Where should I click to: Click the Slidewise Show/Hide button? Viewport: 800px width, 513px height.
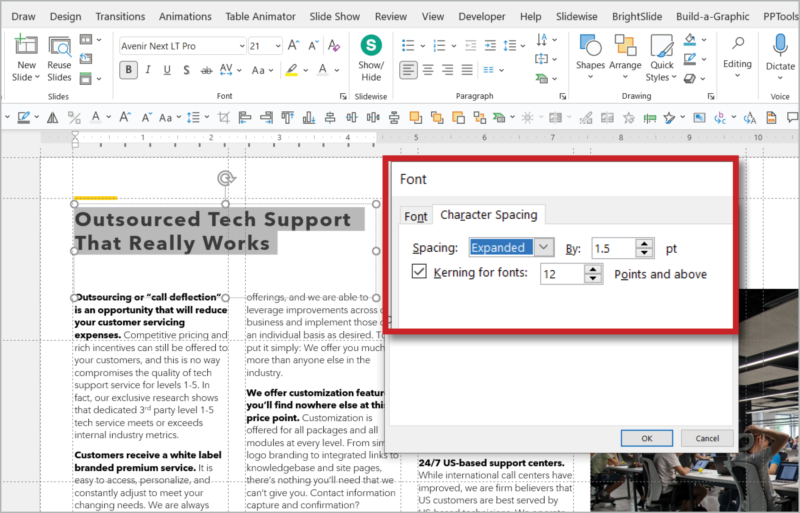pyautogui.click(x=371, y=59)
